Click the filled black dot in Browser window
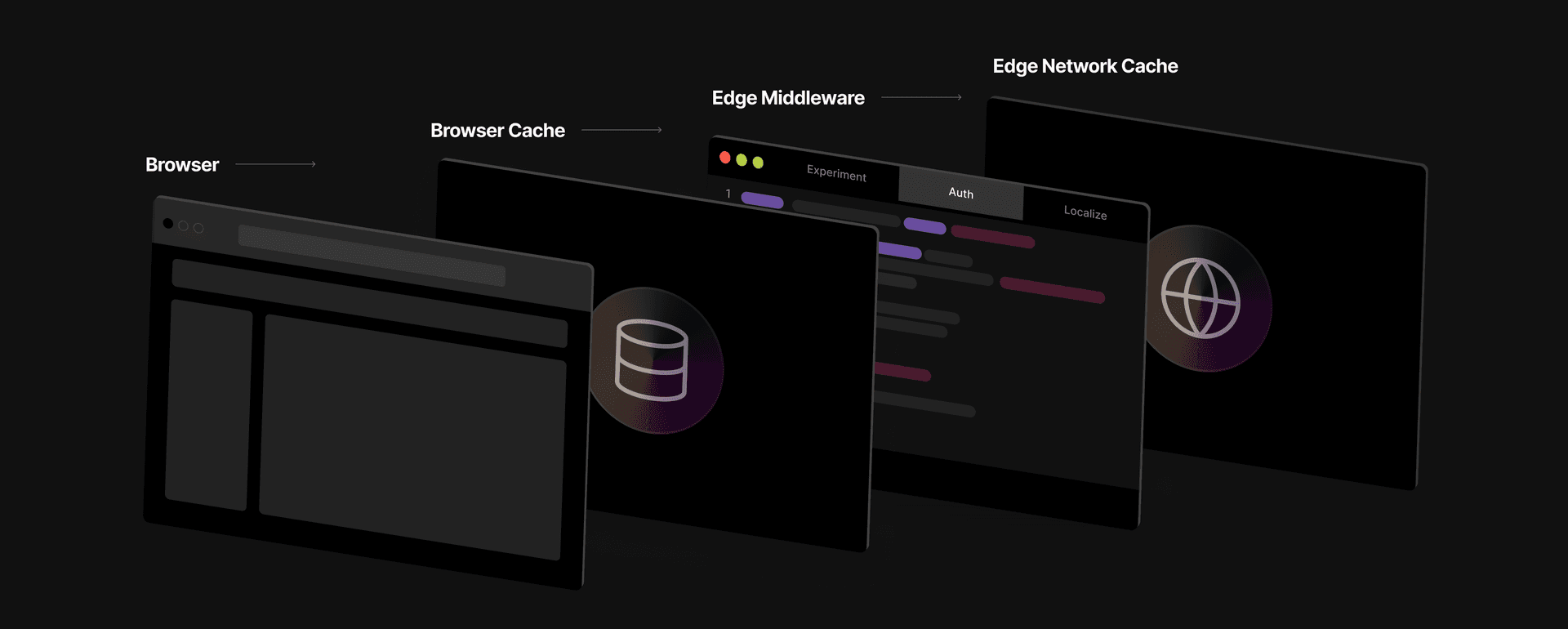The width and height of the screenshot is (1568, 629). (168, 223)
